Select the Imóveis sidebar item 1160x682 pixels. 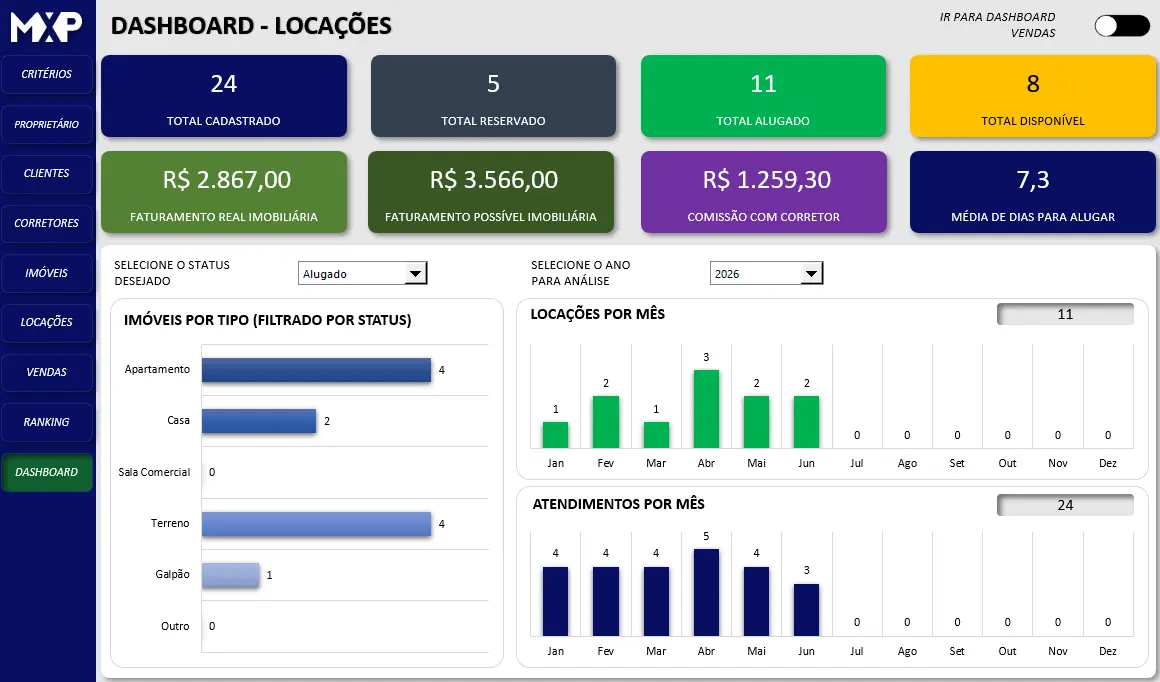(47, 273)
